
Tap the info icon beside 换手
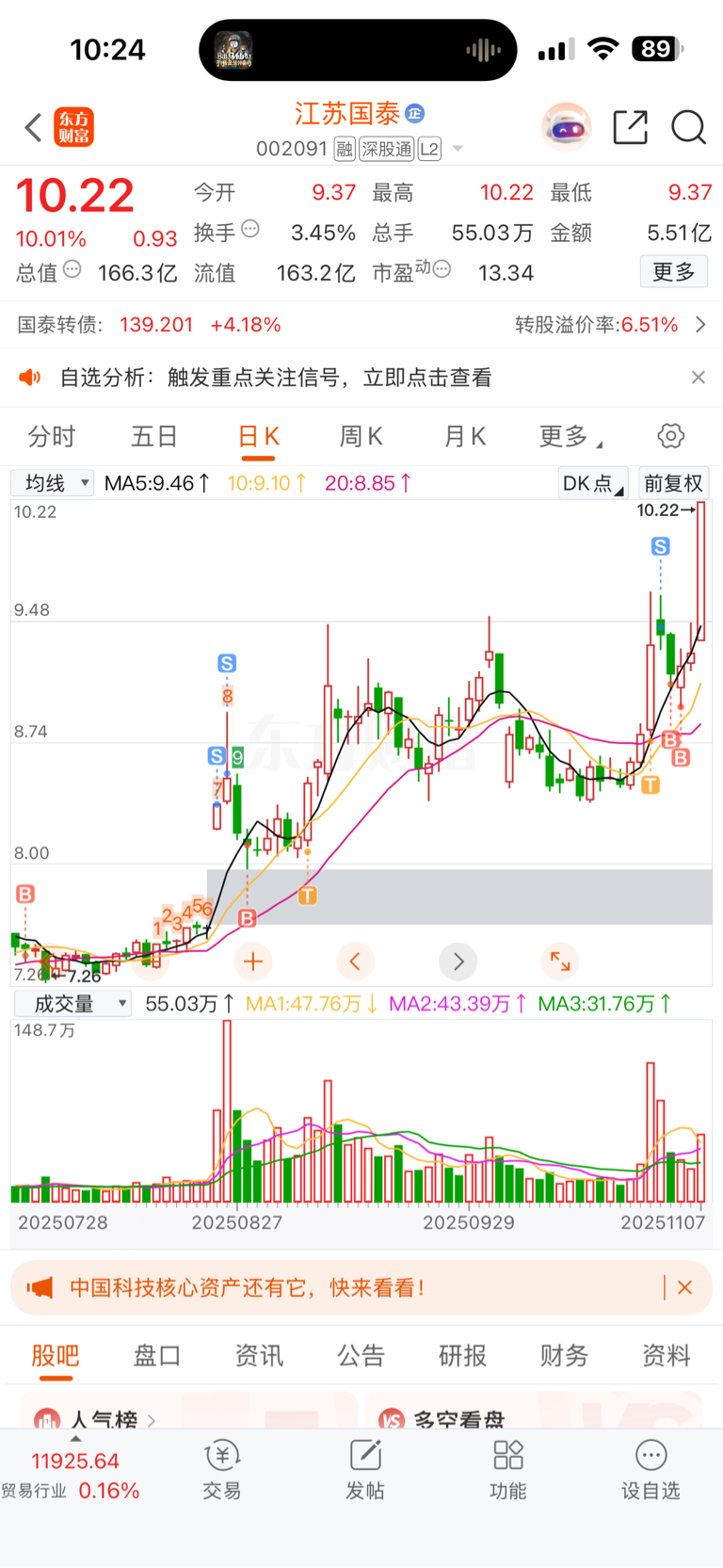pyautogui.click(x=250, y=228)
